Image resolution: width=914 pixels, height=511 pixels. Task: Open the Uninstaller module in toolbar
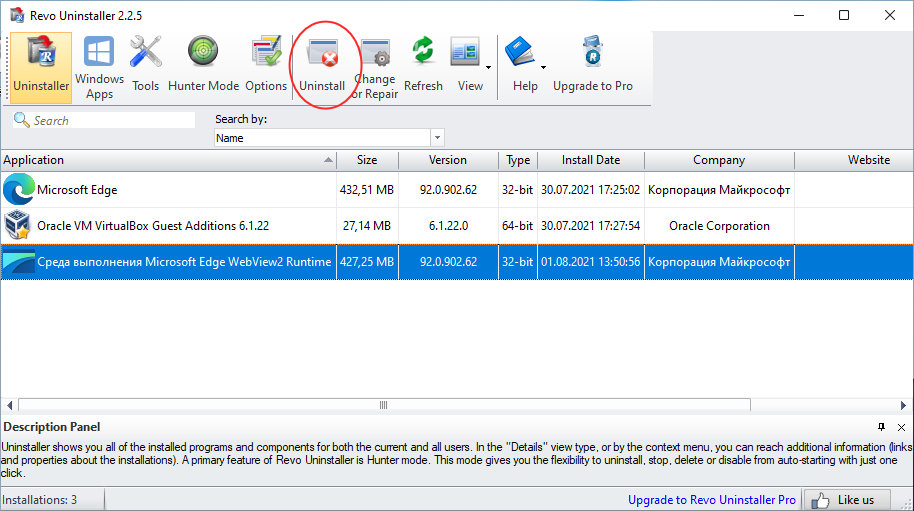(x=41, y=66)
